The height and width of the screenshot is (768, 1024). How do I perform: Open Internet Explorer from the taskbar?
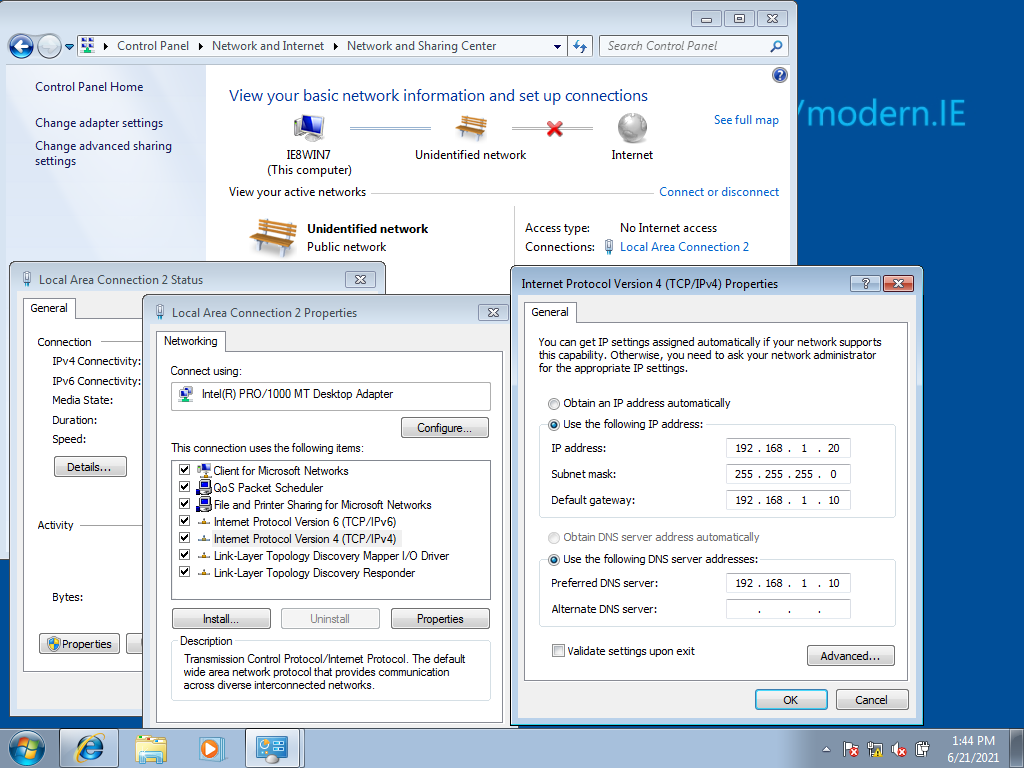pos(89,747)
